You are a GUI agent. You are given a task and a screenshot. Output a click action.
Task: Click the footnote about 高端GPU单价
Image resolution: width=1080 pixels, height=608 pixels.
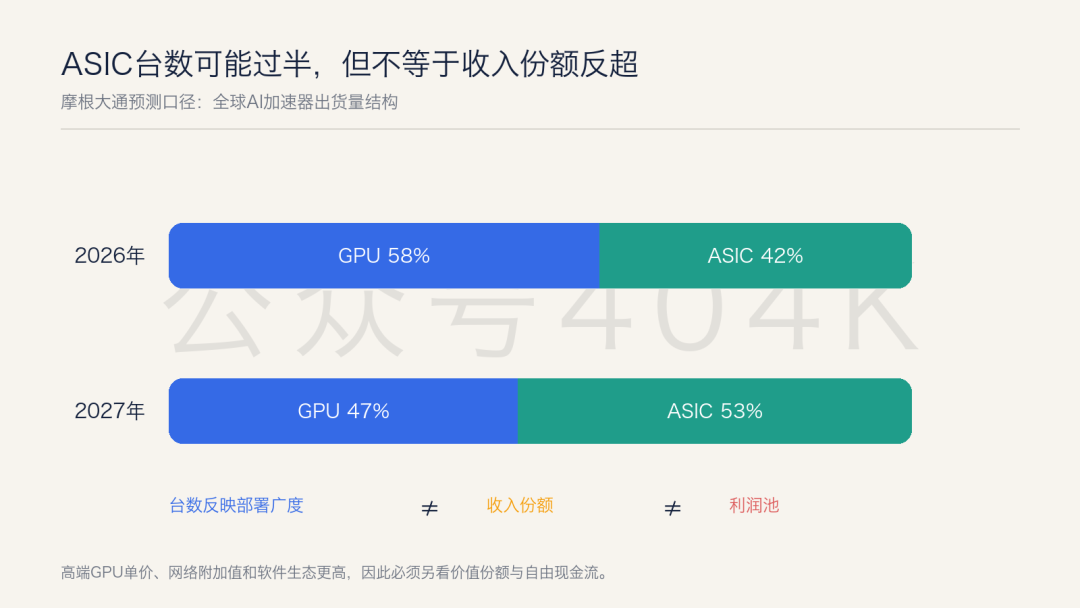pos(334,573)
